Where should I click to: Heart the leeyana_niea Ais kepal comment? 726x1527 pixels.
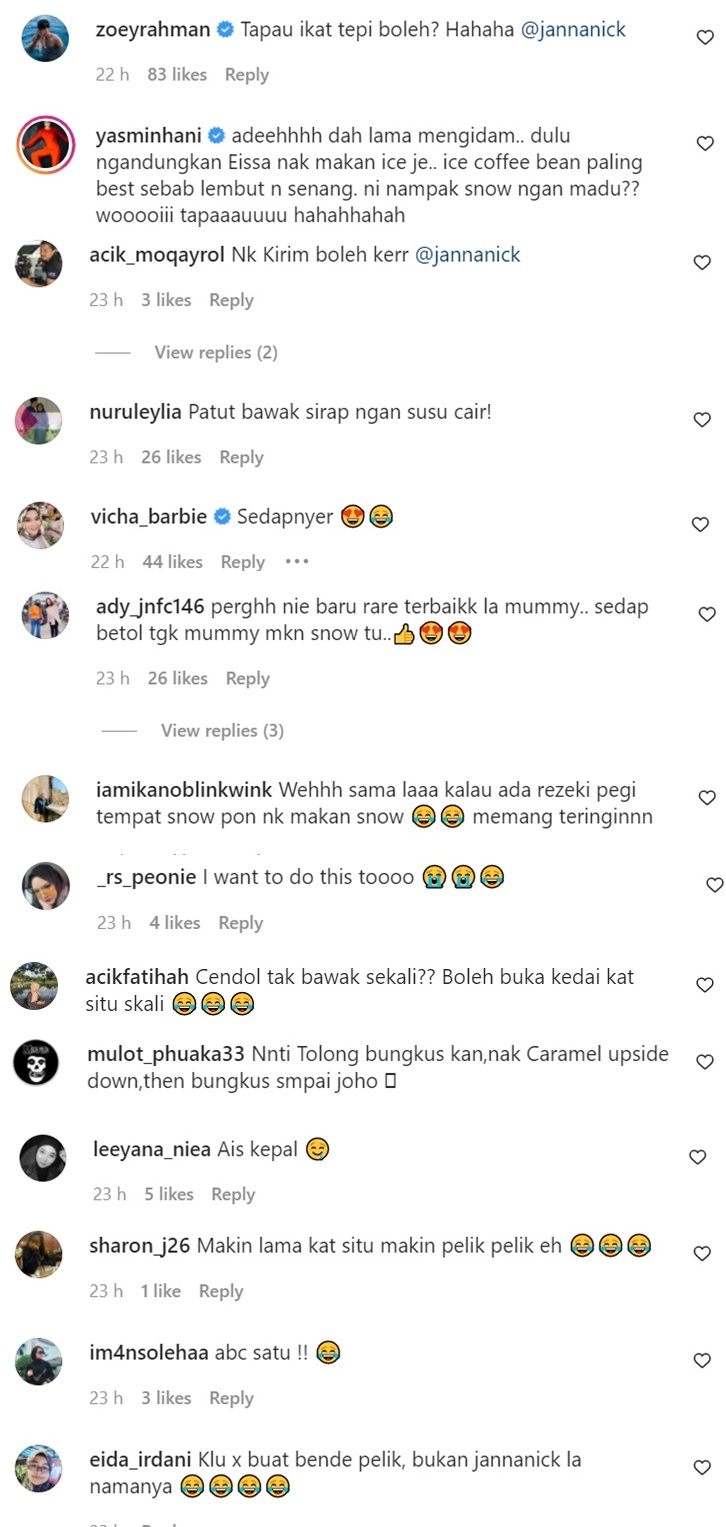click(698, 1157)
